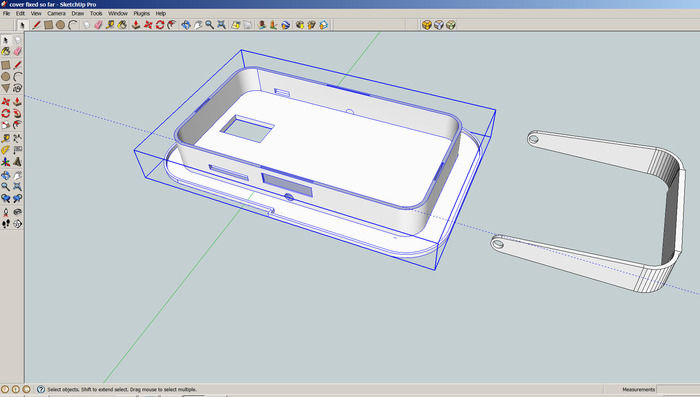Pick Offset tool in left palette
Screen dimensions: 700x397
(x=17, y=125)
